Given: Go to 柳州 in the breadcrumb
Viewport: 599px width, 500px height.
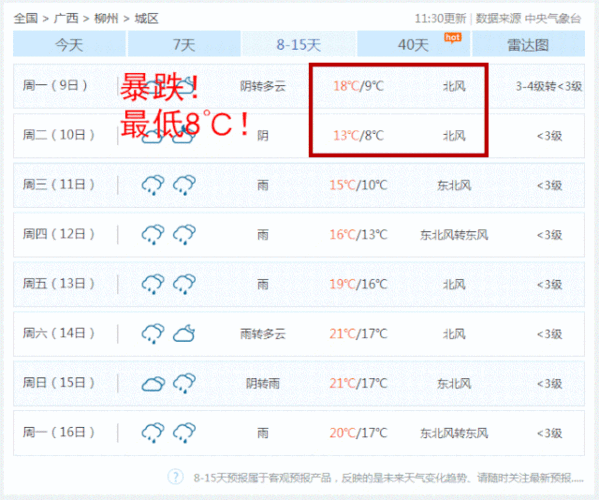Looking at the screenshot, I should (106, 18).
